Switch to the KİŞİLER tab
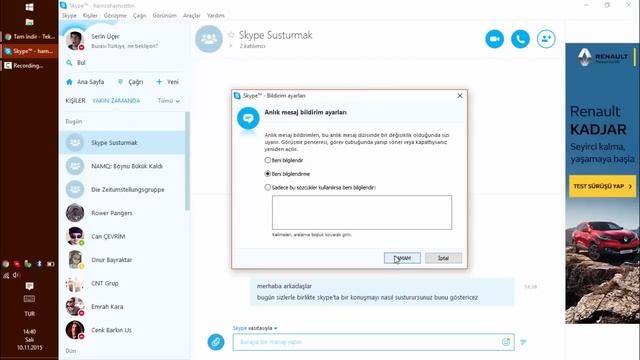Screen dimensions: 640x360 point(76,101)
